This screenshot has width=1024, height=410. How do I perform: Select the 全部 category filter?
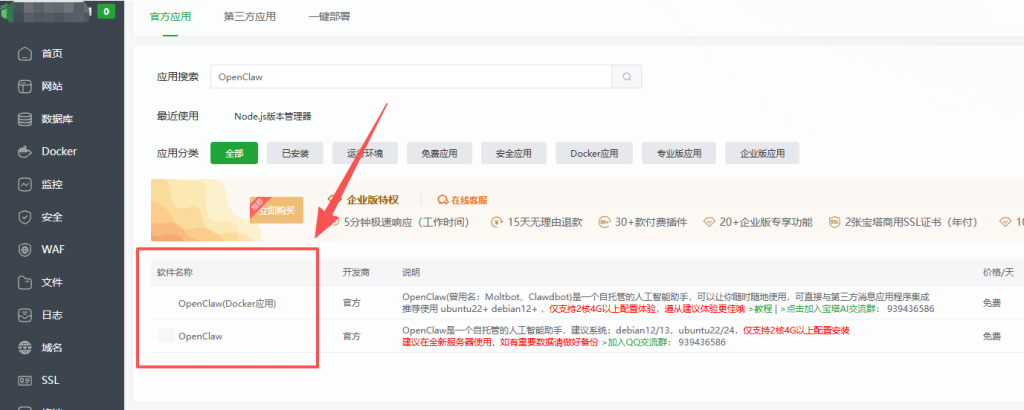coord(234,153)
